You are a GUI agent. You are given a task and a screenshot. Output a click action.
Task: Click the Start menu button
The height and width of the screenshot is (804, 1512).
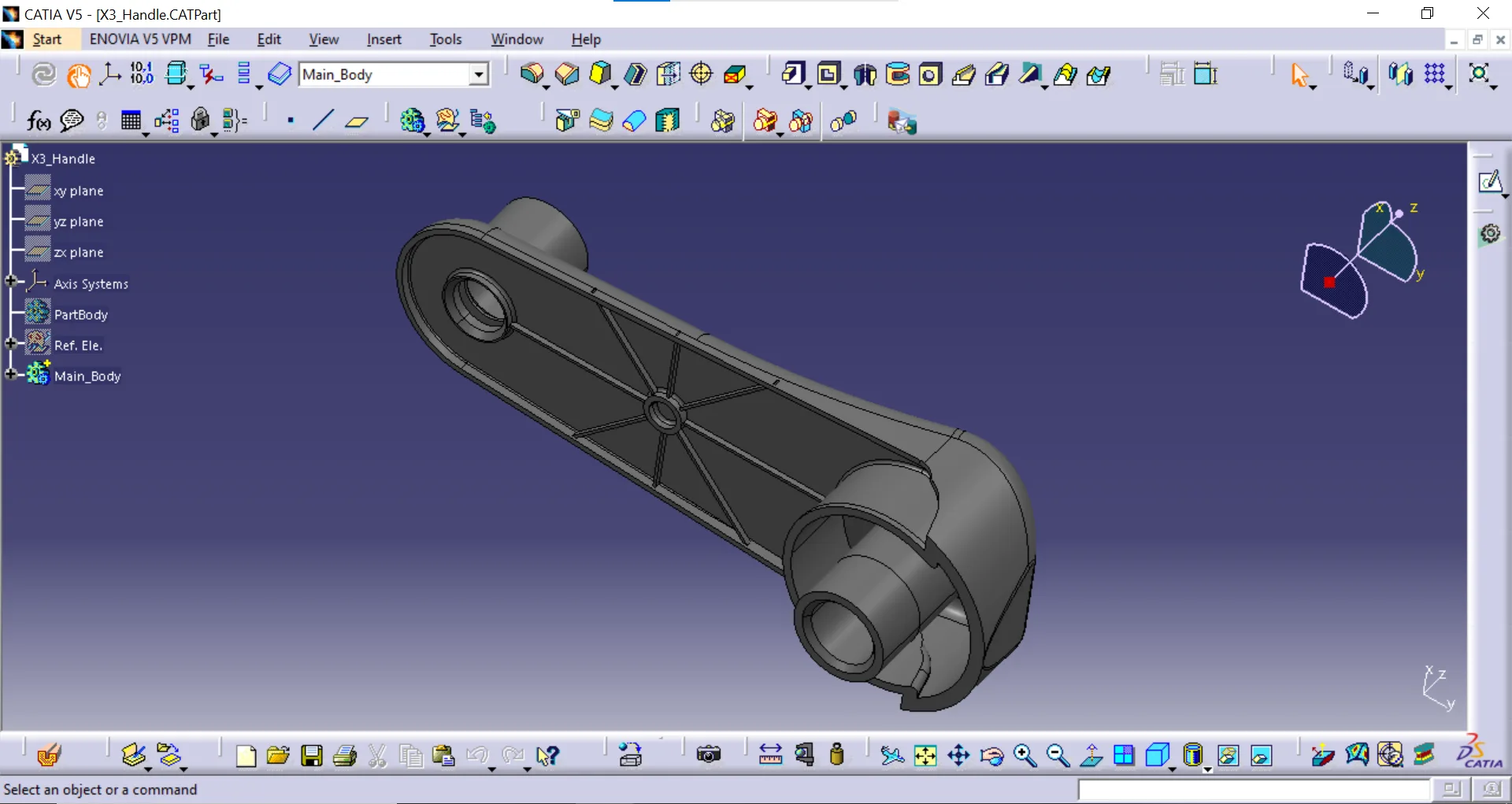(46, 39)
